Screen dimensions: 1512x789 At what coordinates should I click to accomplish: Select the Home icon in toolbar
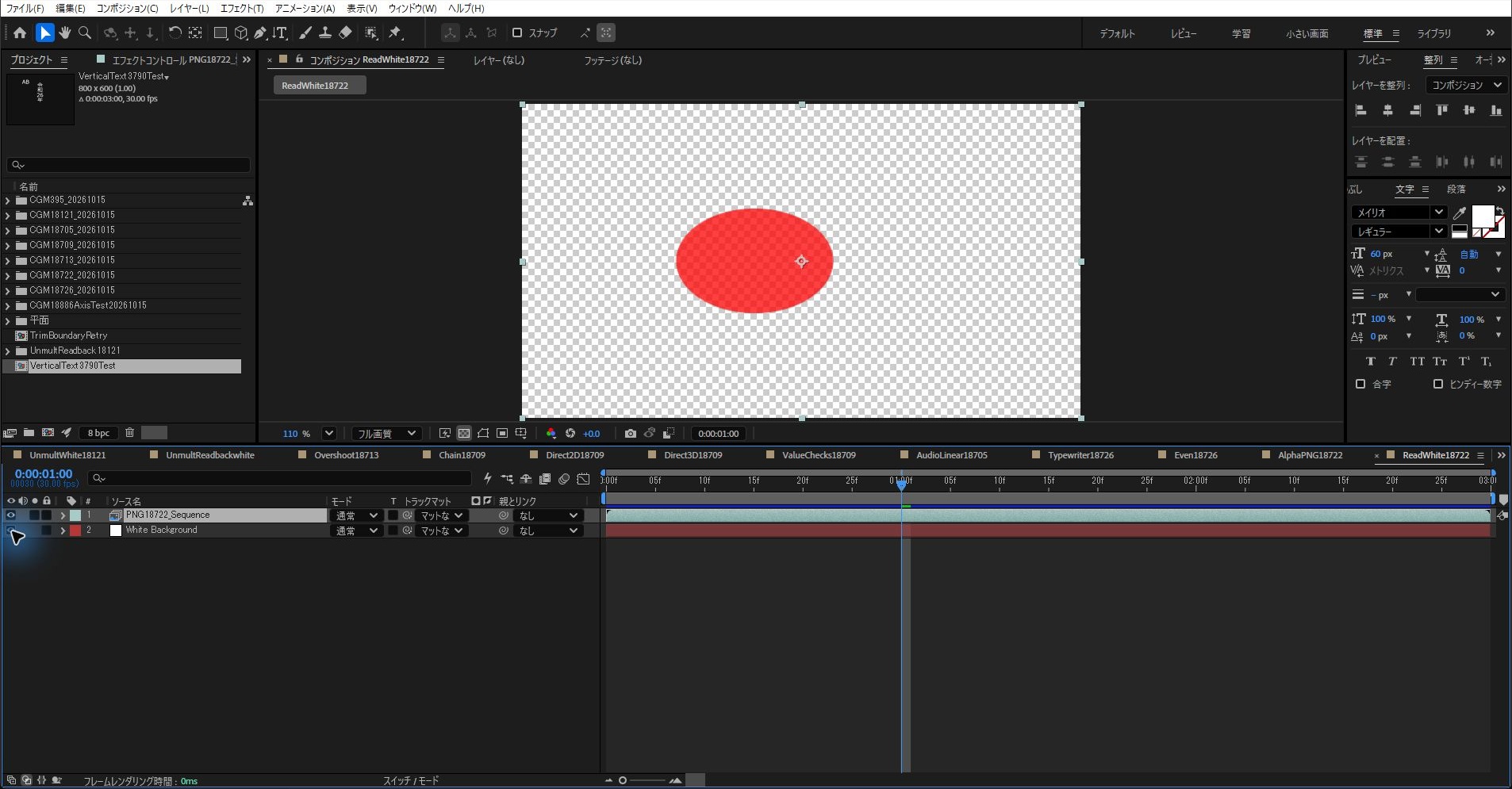[20, 33]
